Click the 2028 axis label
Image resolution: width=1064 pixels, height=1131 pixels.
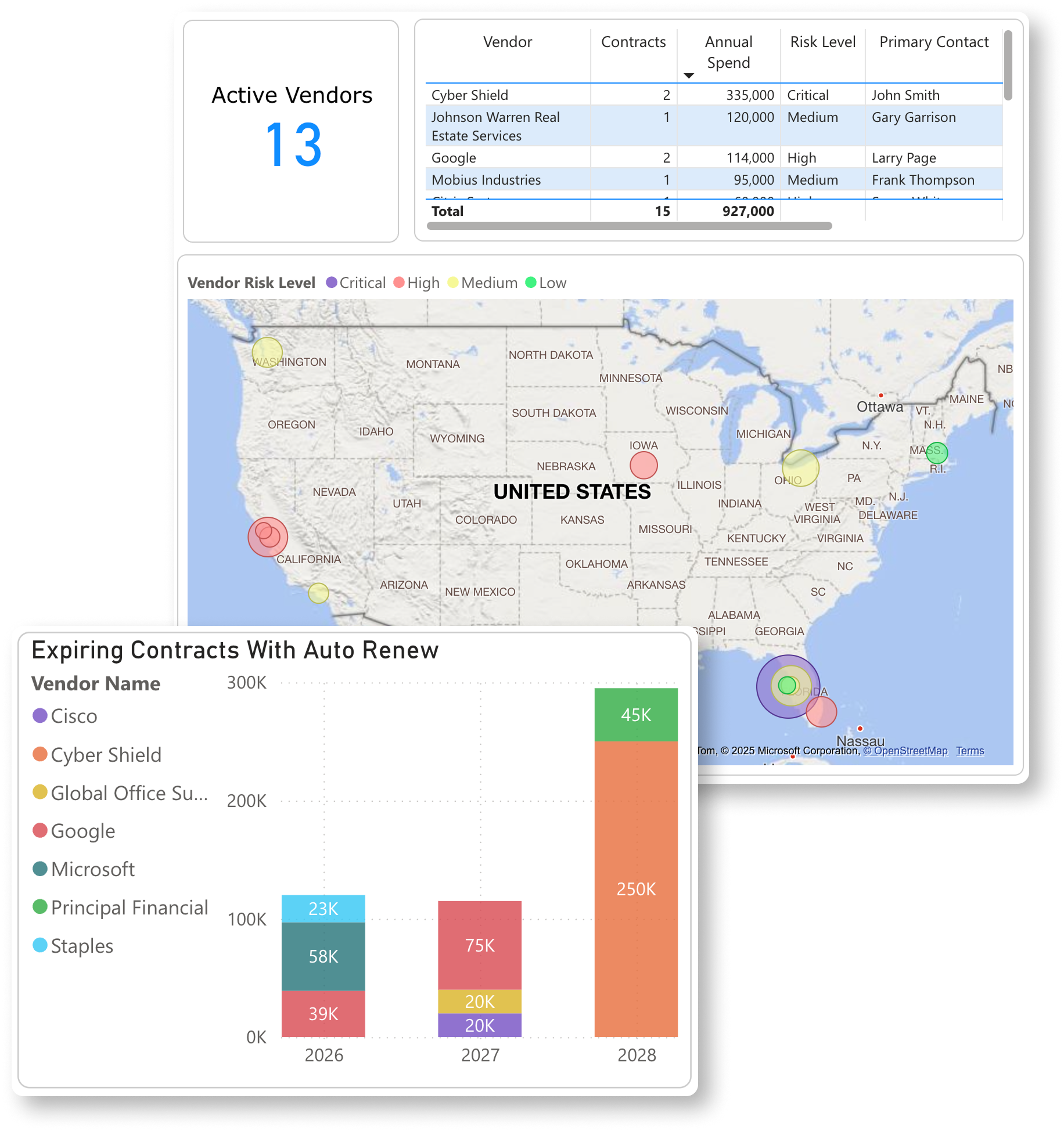pyautogui.click(x=637, y=1055)
